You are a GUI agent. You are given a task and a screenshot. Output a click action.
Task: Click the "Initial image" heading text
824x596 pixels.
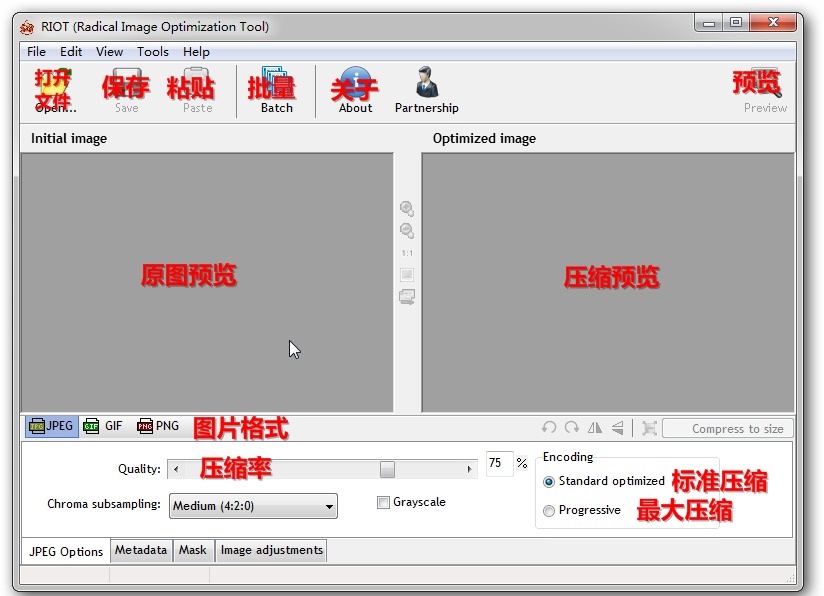[69, 139]
